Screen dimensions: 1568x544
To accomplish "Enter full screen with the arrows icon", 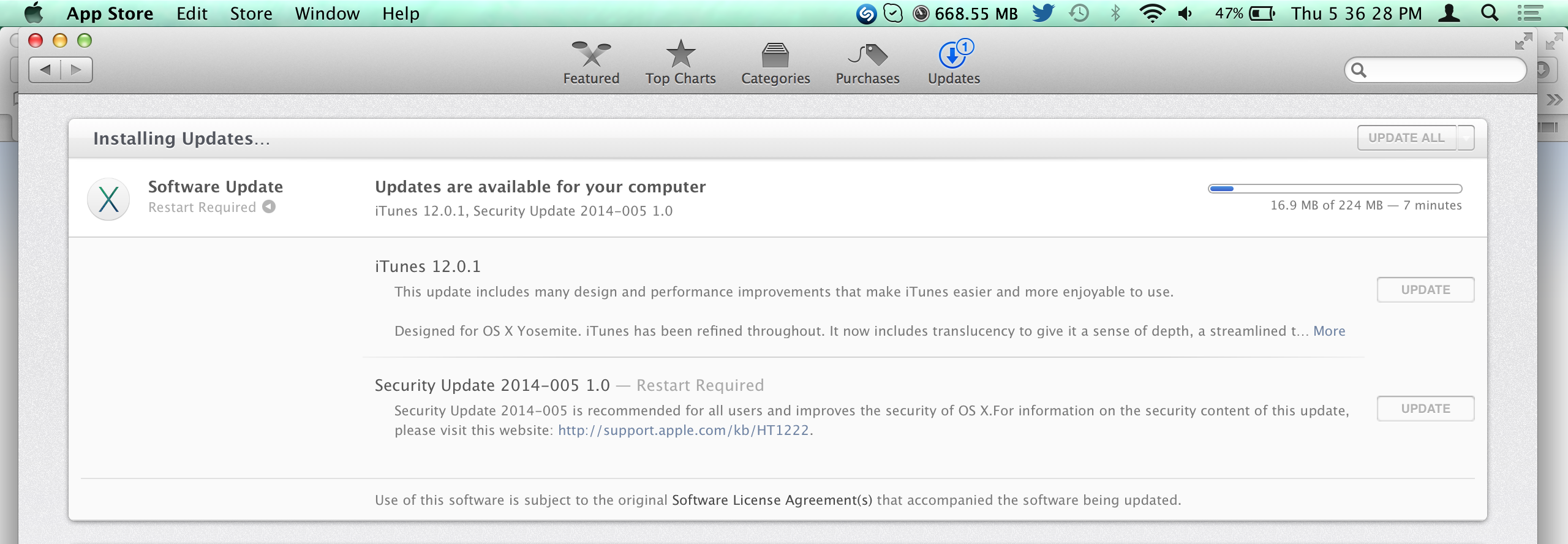I will pyautogui.click(x=1523, y=41).
